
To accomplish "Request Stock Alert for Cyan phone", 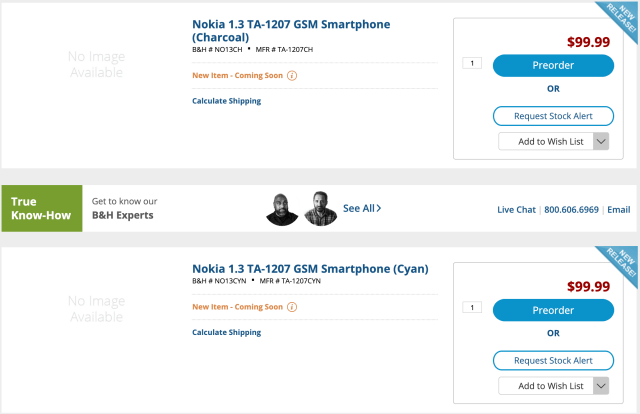I will (x=553, y=360).
